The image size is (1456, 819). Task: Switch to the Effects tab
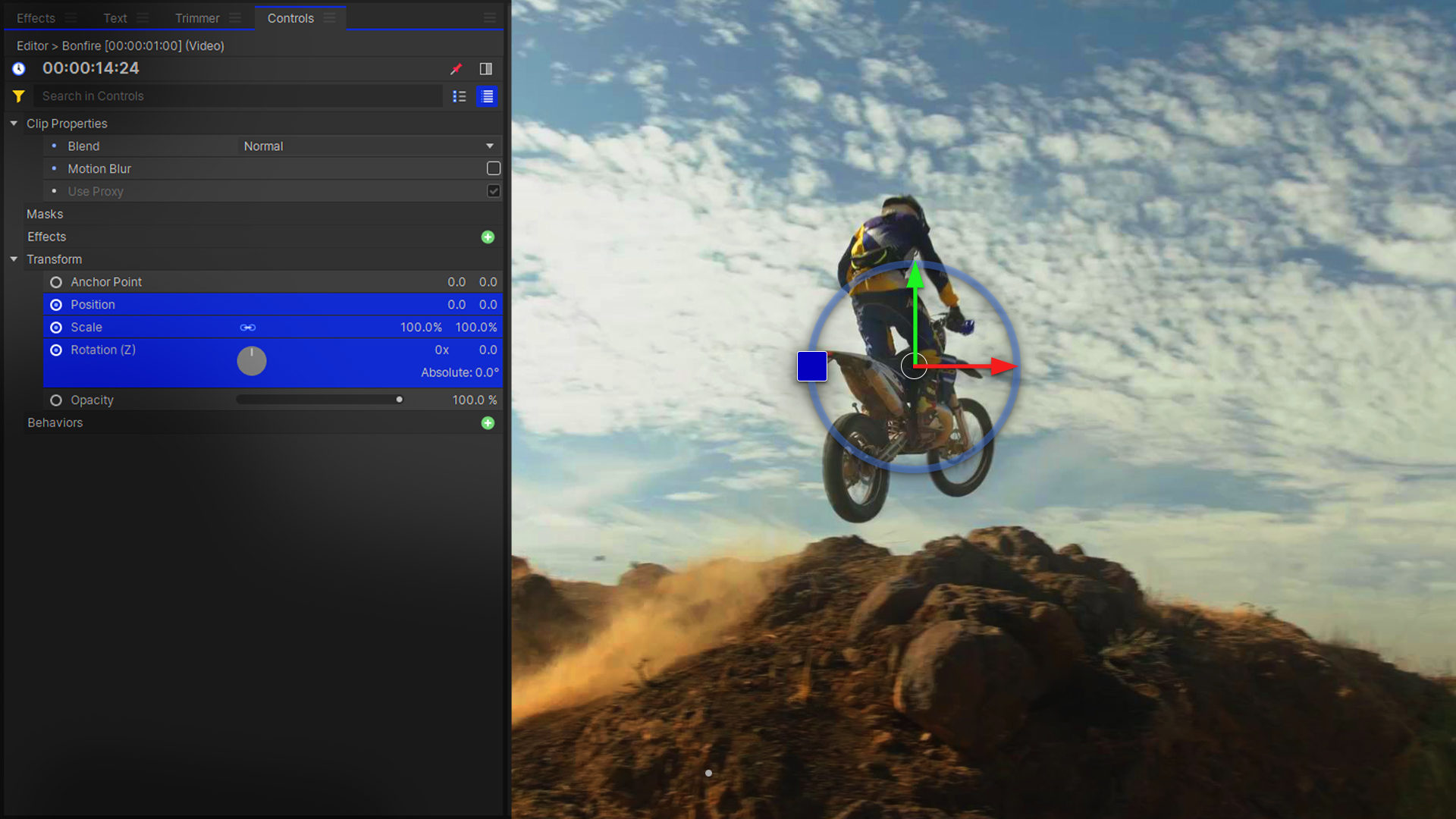(36, 18)
